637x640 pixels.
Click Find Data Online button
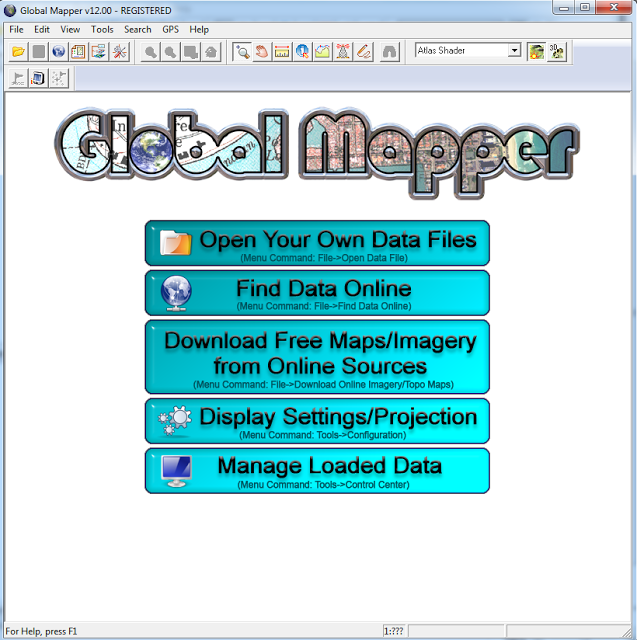(317, 293)
